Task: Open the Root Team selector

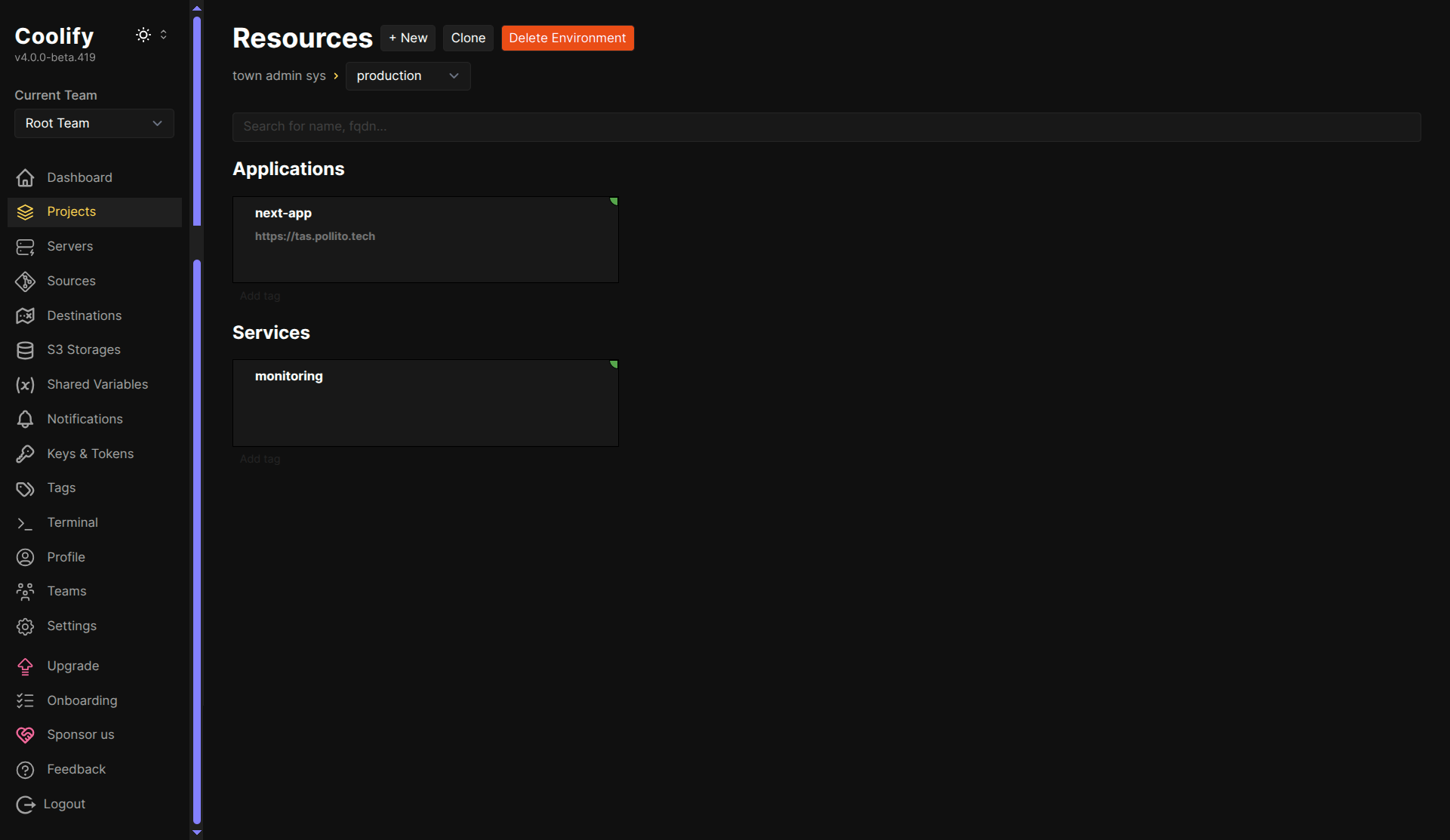Action: 94,123
